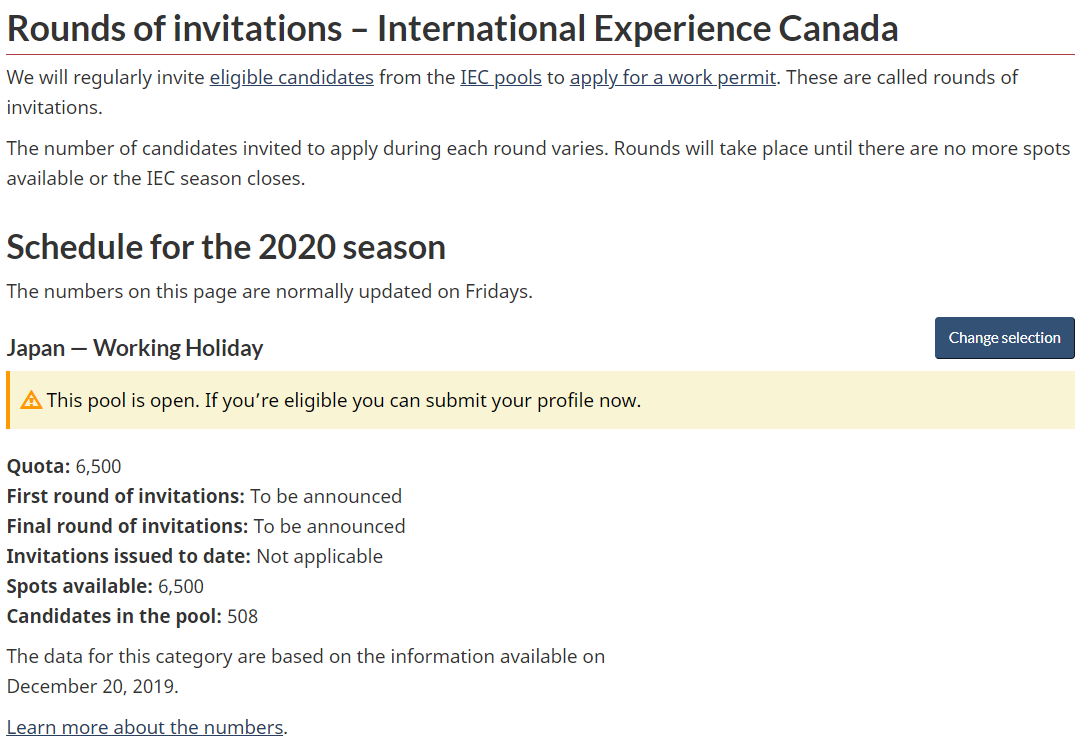Click the December 20, 2019 date text

click(x=93, y=686)
